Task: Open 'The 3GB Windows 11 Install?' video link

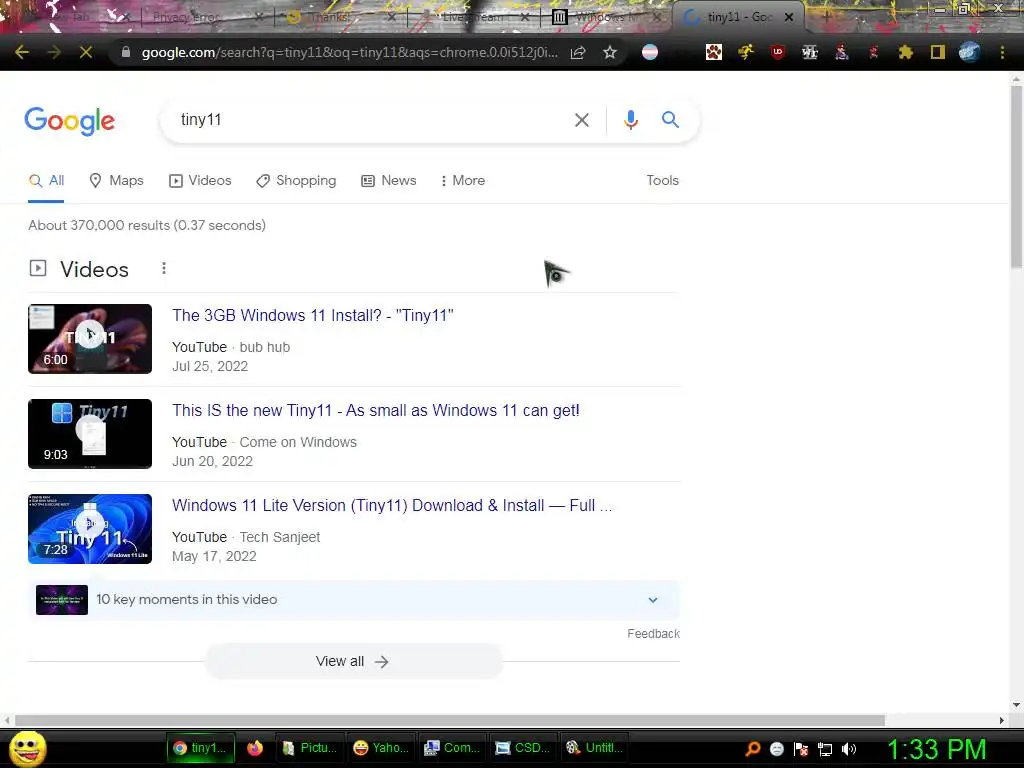Action: click(x=312, y=316)
